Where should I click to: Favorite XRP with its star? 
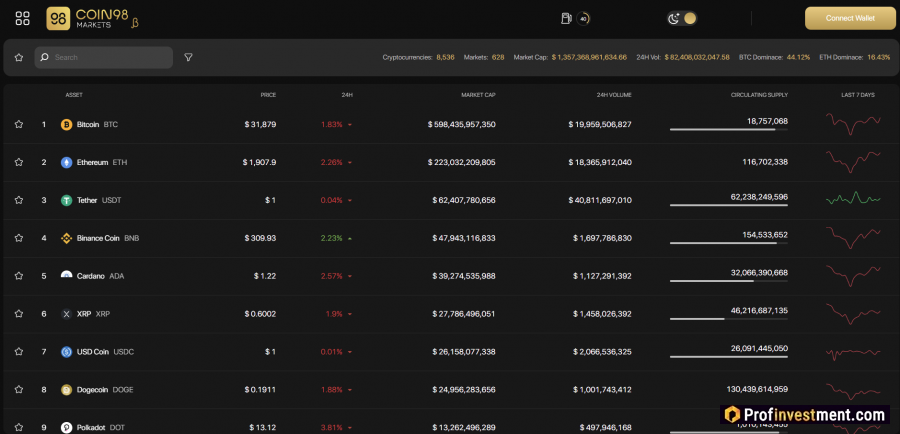(x=18, y=313)
